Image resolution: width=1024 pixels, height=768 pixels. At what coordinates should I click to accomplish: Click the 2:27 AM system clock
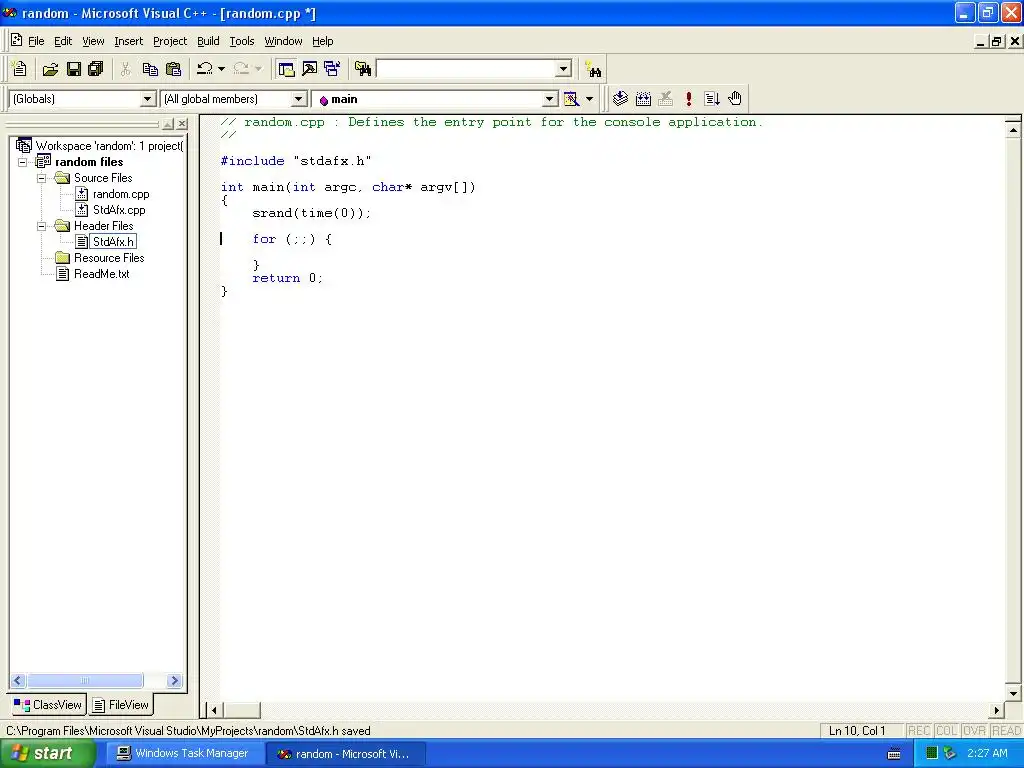(x=987, y=754)
